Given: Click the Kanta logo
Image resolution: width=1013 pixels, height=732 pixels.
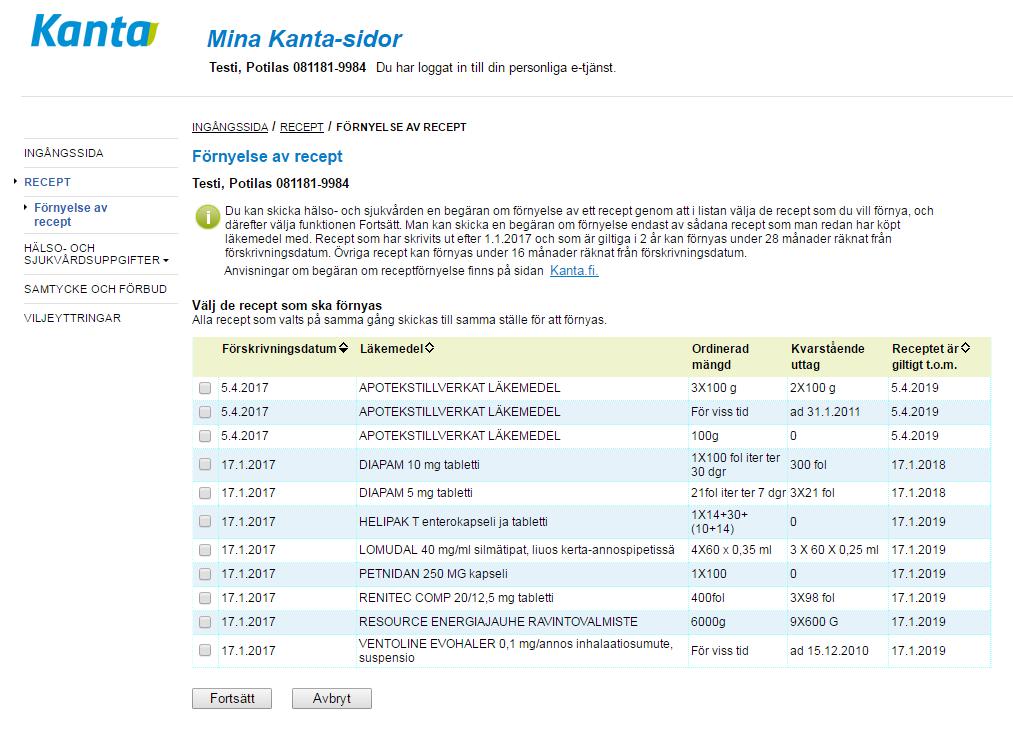Looking at the screenshot, I should tap(94, 31).
